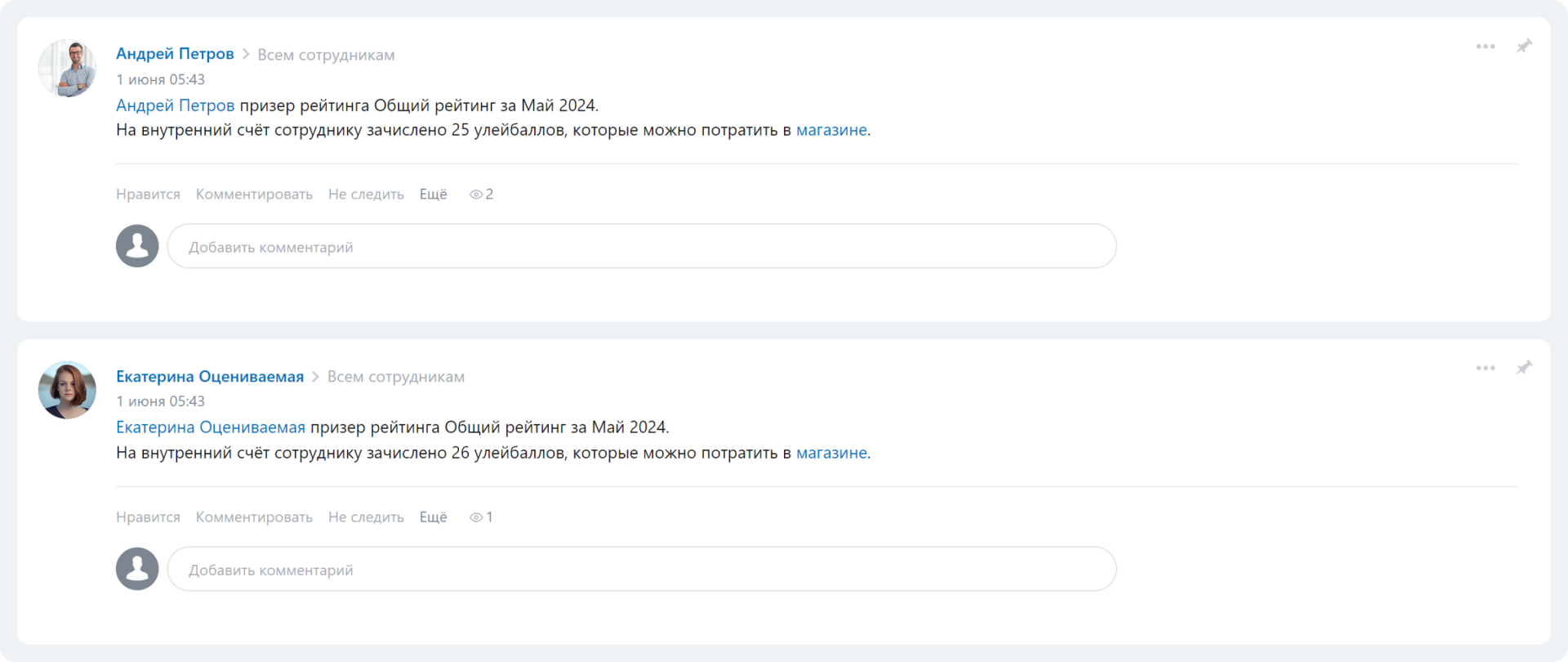Click the gray user avatar beside the first comment field

click(137, 246)
